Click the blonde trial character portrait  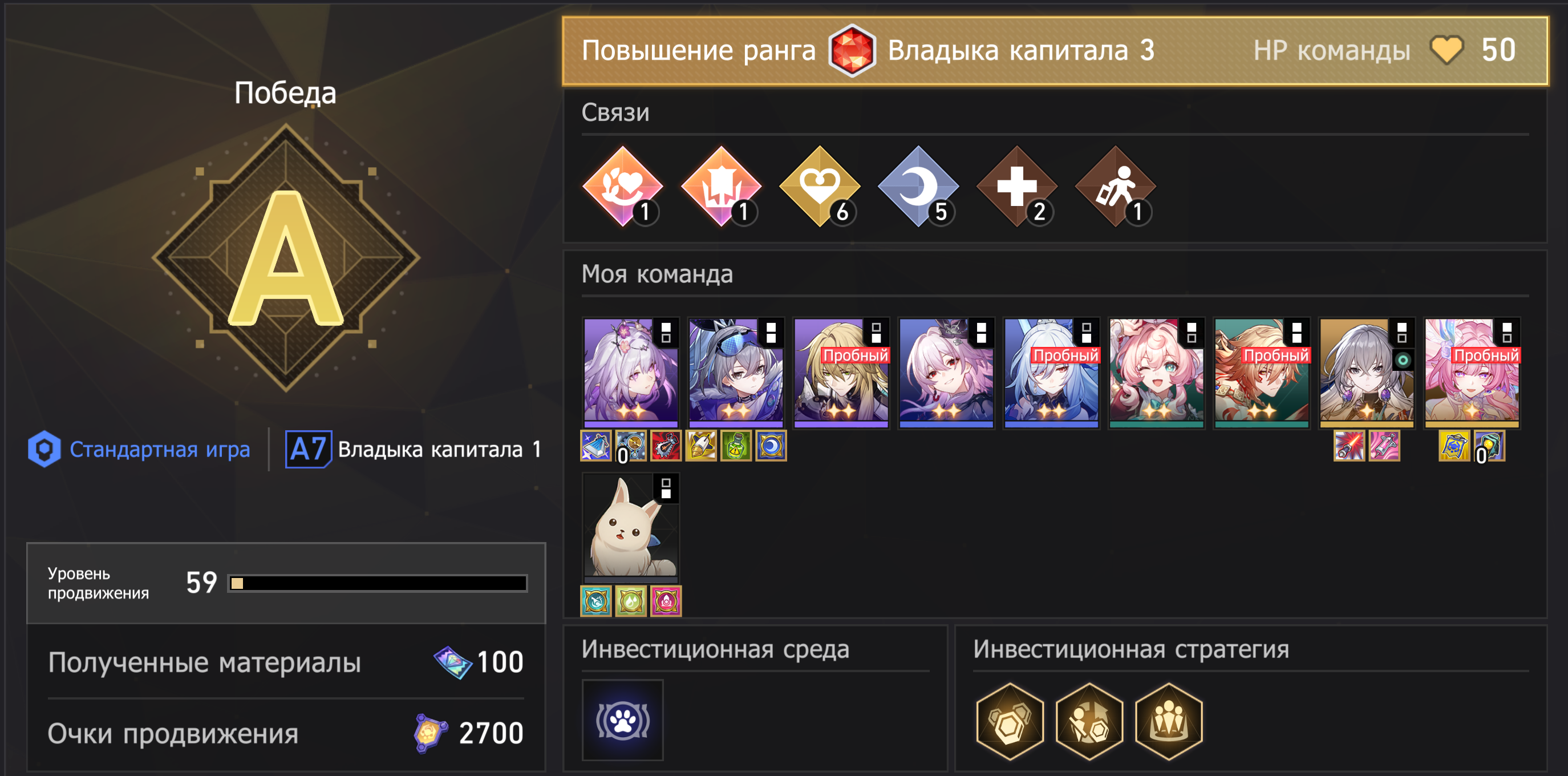(841, 372)
